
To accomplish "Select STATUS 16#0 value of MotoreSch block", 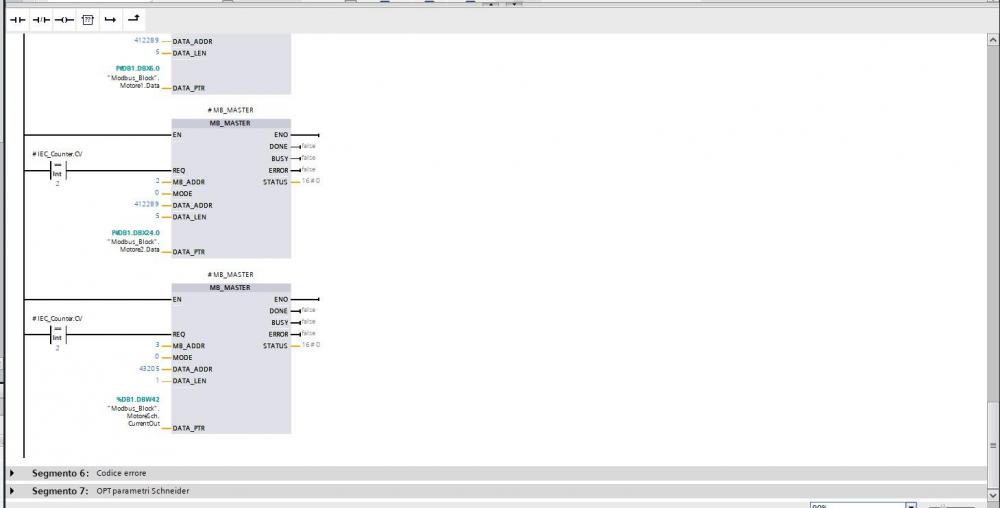I will click(x=311, y=345).
